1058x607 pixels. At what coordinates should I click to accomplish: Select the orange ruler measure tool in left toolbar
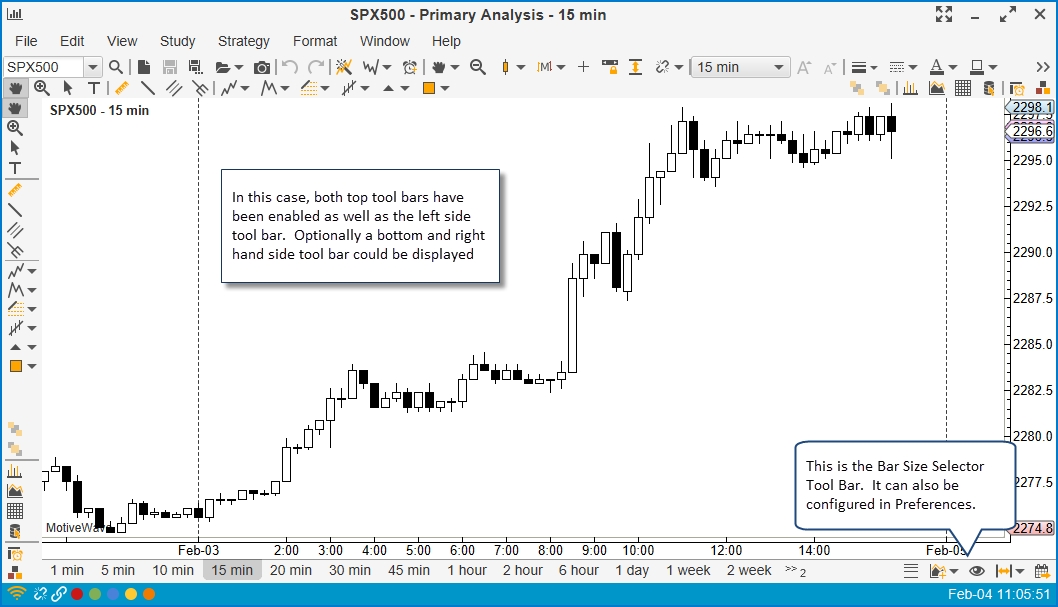tap(15, 189)
